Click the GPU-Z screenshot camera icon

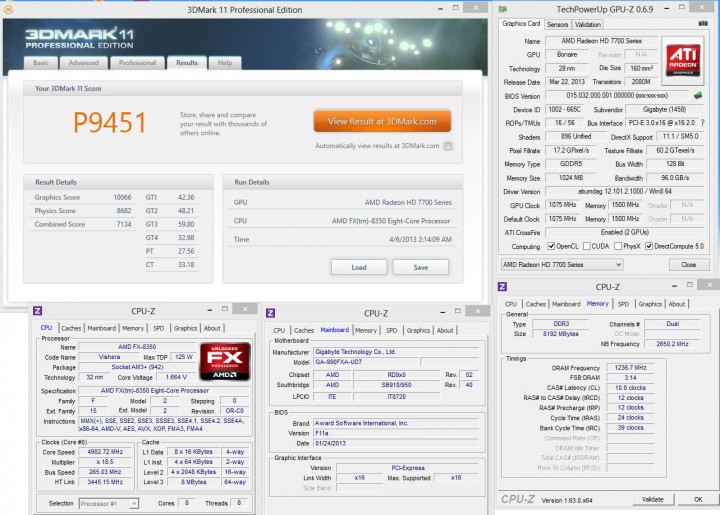(x=703, y=23)
